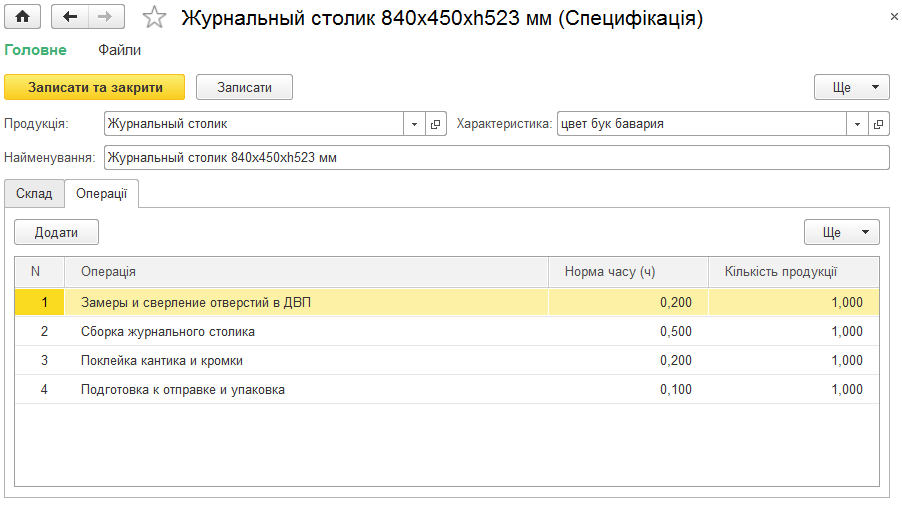
Task: Click quantity 1,000 in Сборка row
Action: pyautogui.click(x=794, y=331)
